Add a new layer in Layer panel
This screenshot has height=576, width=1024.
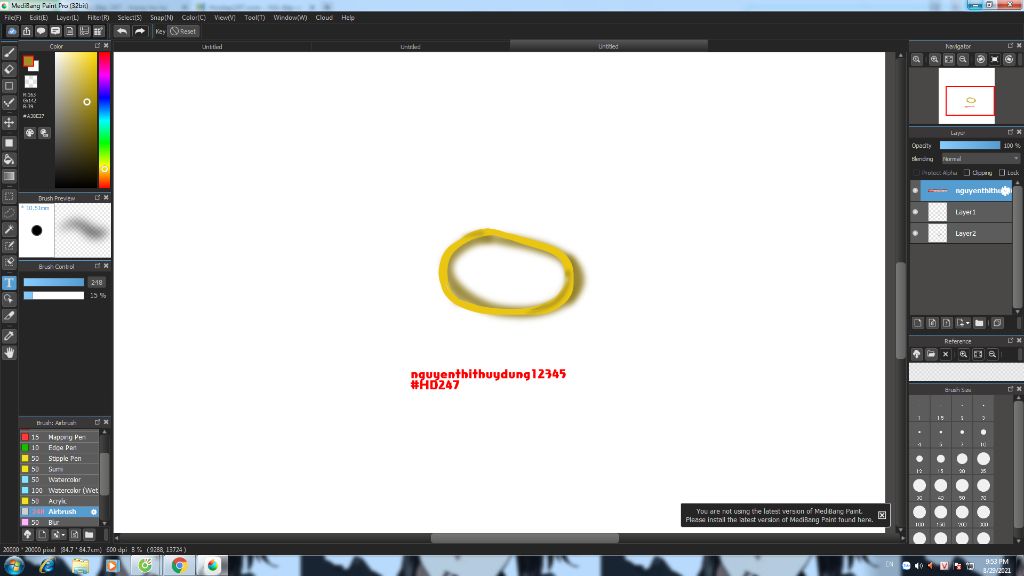pos(918,323)
